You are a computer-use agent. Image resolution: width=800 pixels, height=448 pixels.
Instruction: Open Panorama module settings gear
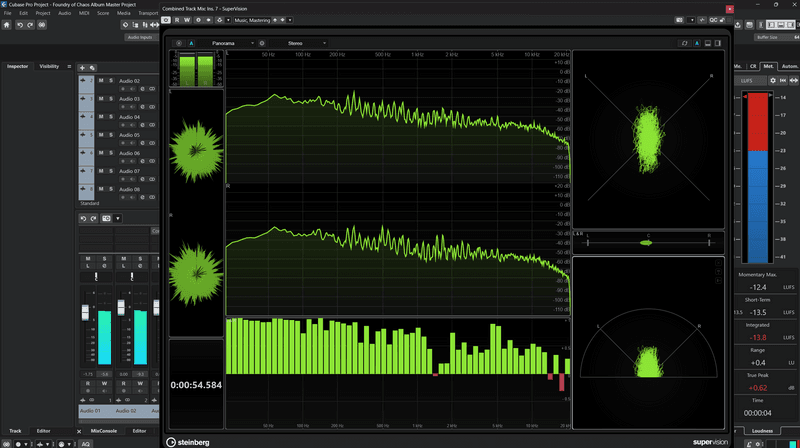coord(262,43)
